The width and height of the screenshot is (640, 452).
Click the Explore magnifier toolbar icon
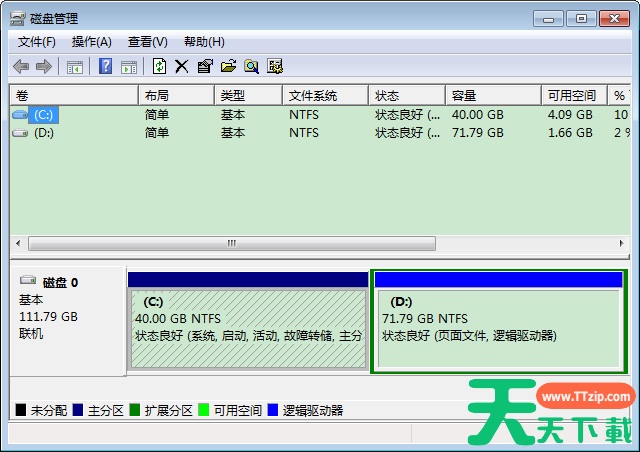(x=251, y=66)
